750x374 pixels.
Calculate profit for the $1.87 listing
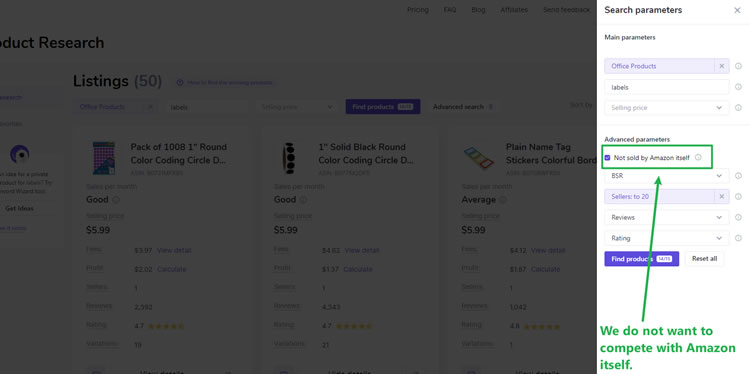tap(545, 269)
